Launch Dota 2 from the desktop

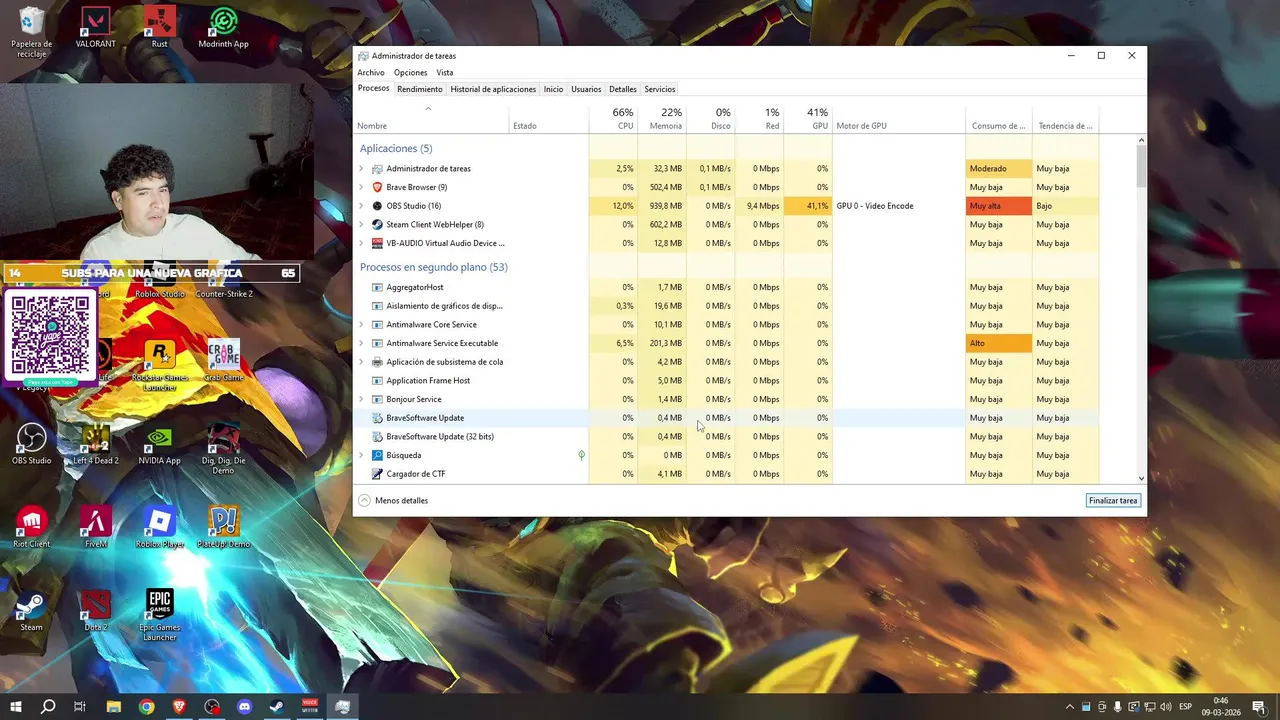[96, 610]
